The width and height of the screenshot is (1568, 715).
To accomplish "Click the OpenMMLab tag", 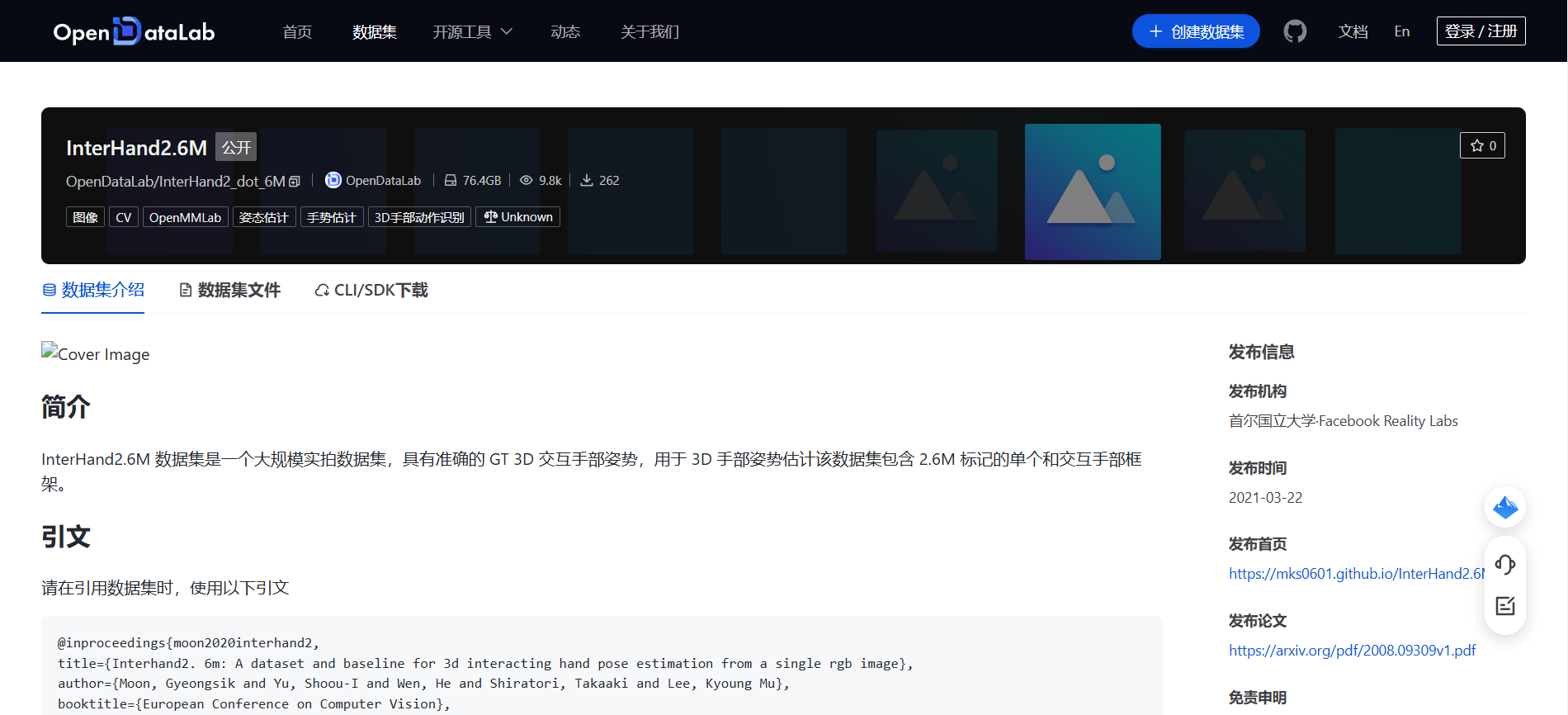I will (185, 217).
